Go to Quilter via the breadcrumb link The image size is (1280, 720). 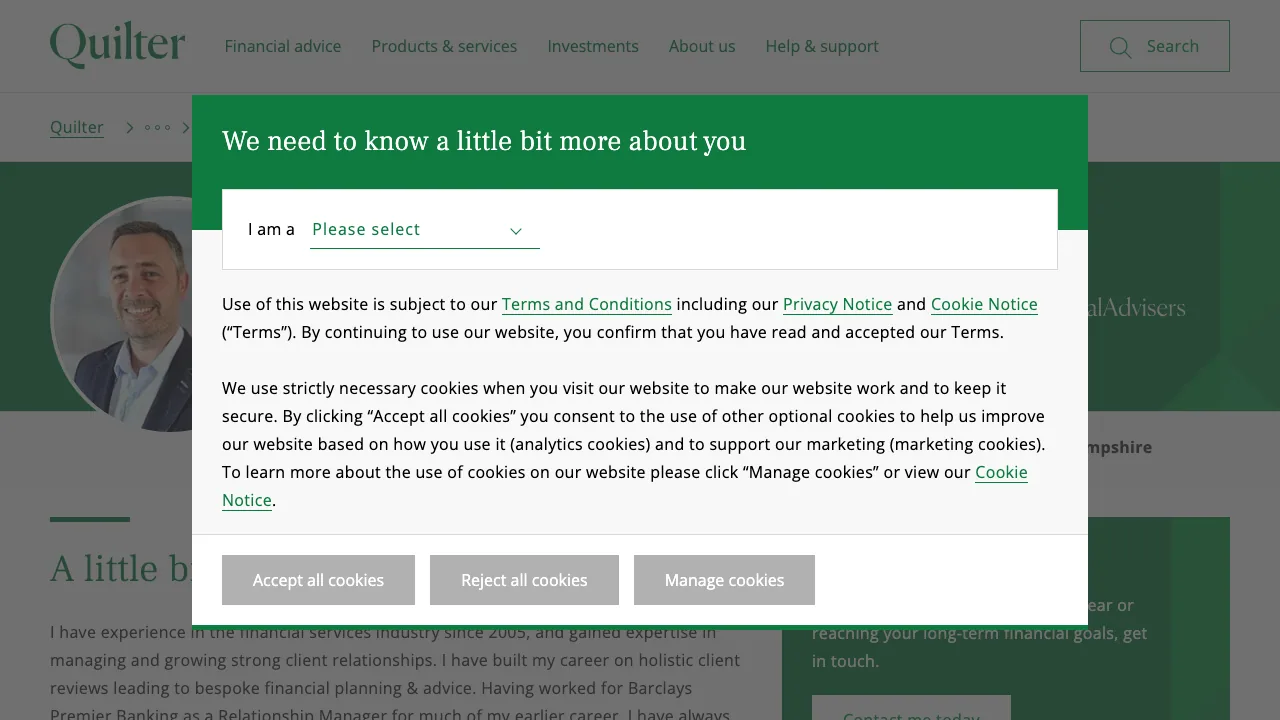(x=77, y=127)
